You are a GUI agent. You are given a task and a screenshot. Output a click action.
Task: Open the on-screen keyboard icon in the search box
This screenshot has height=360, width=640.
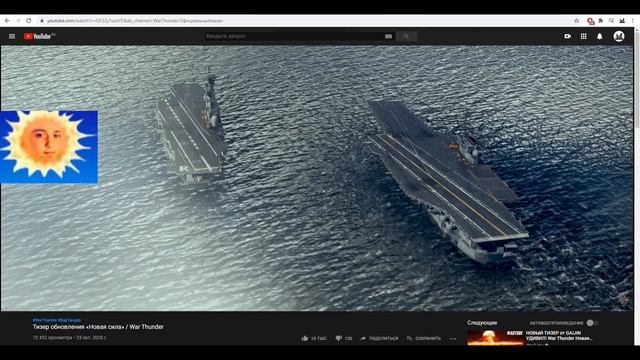point(388,36)
